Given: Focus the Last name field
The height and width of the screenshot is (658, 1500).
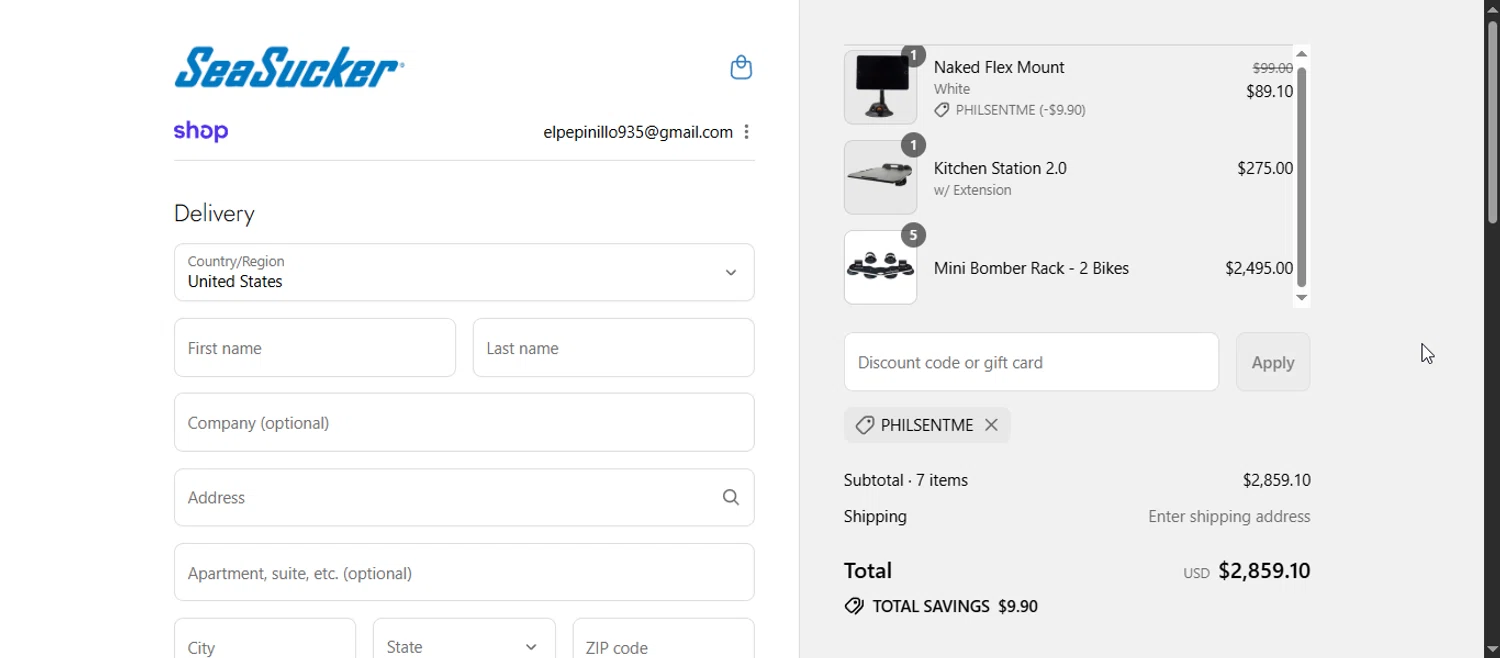Looking at the screenshot, I should [614, 348].
